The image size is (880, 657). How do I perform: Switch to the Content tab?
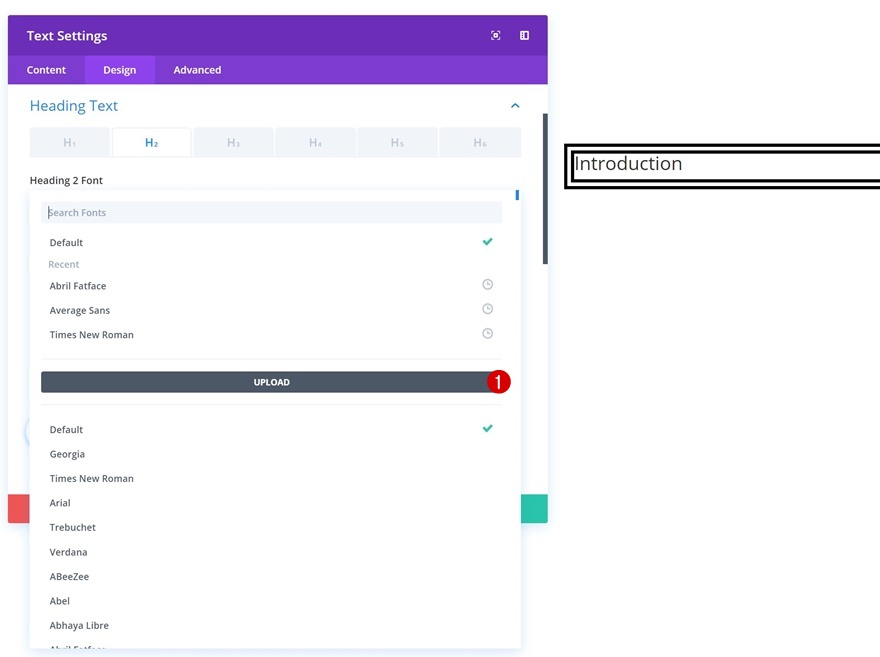point(46,70)
